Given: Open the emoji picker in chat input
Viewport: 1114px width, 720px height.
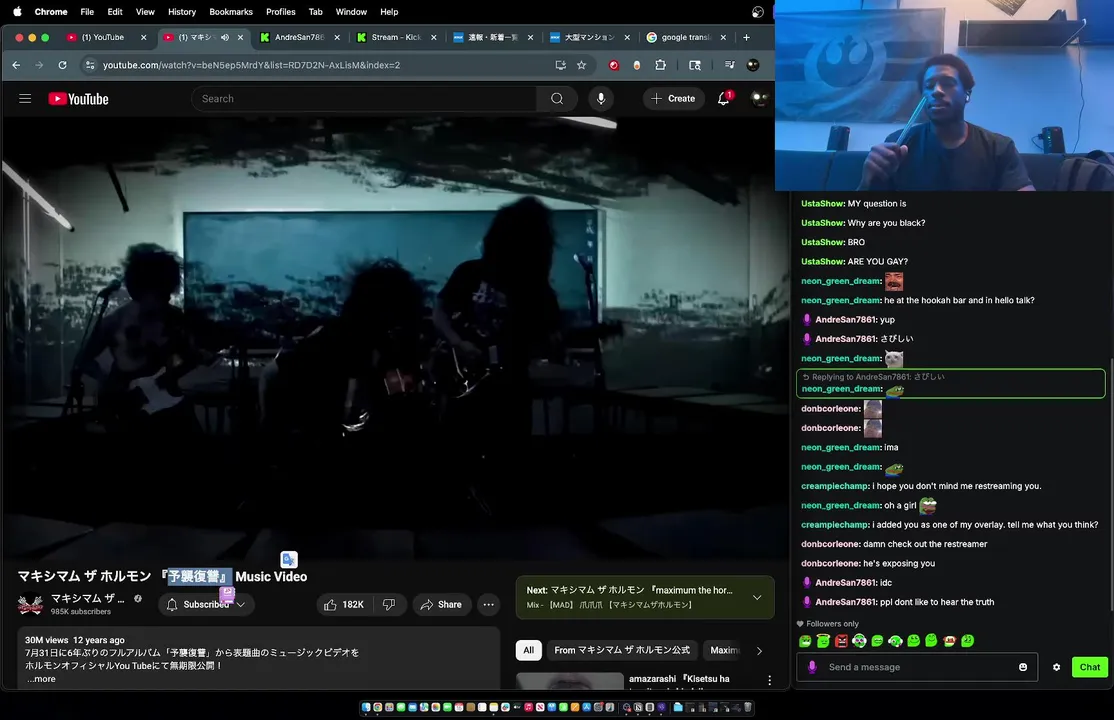Looking at the screenshot, I should (x=1023, y=667).
